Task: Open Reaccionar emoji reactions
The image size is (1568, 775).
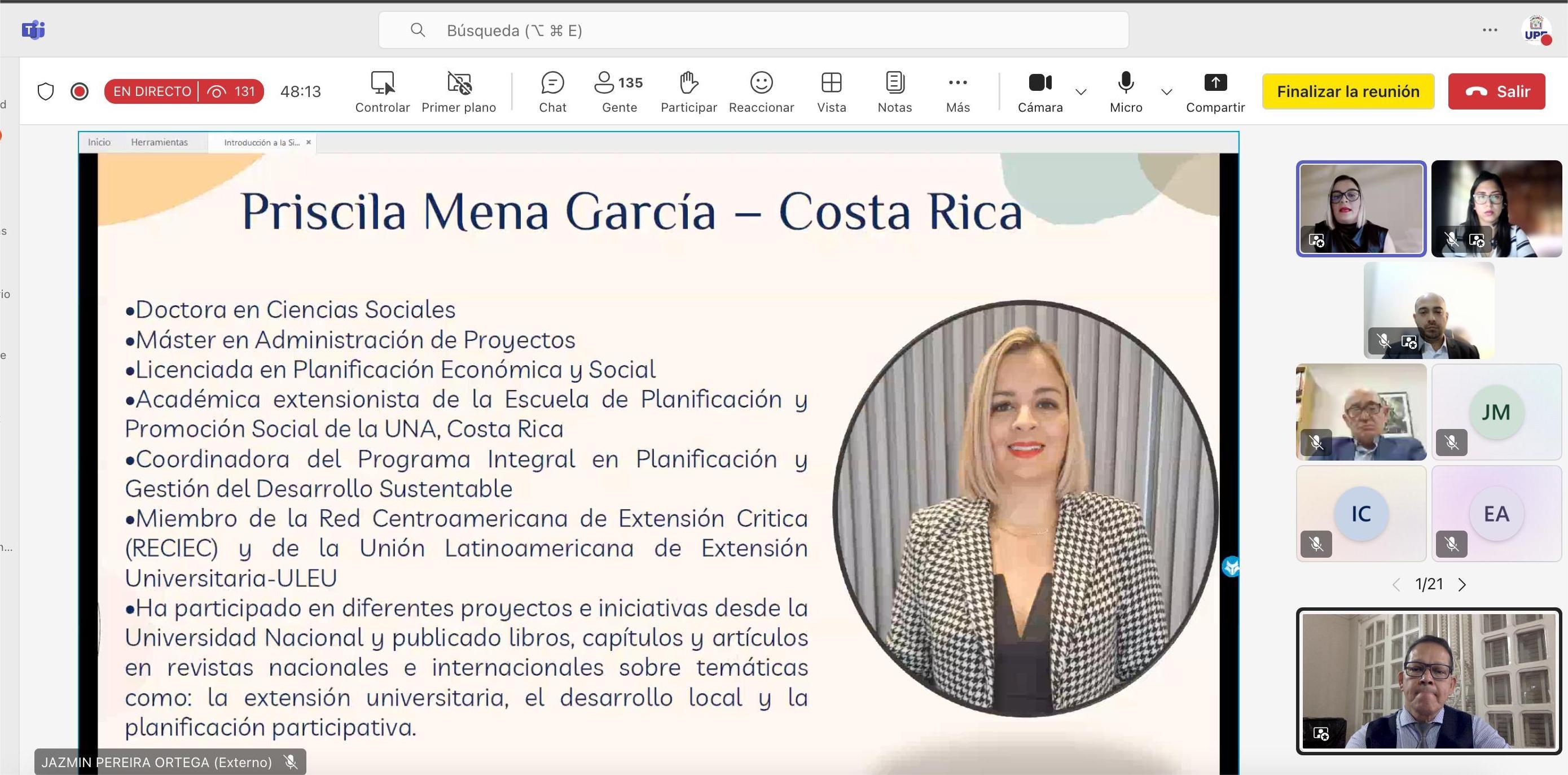Action: (x=762, y=92)
